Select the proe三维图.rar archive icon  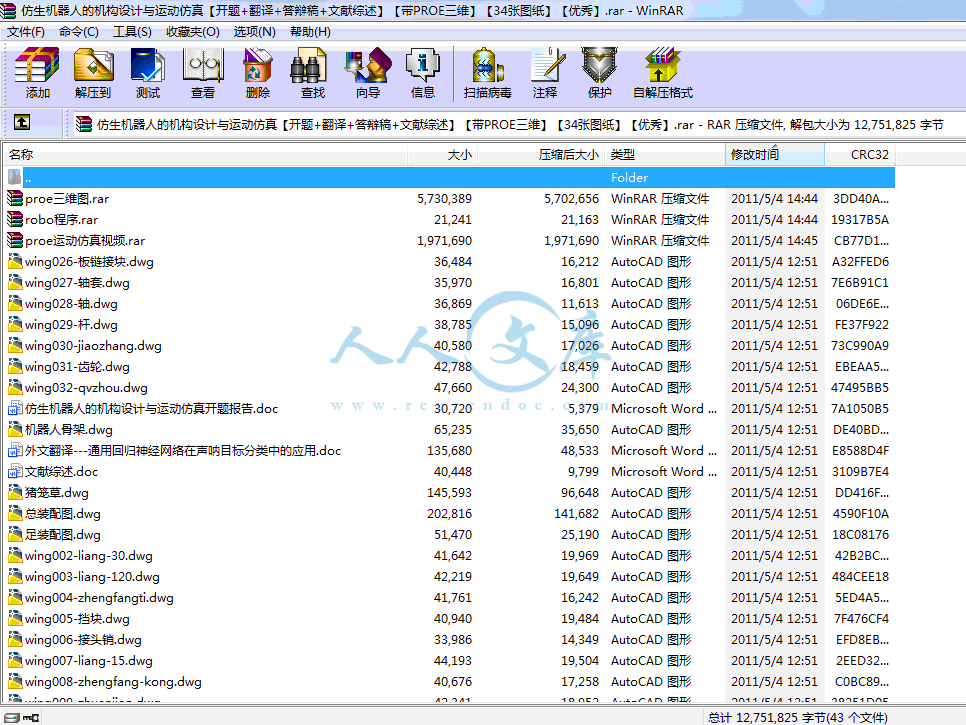click(x=15, y=198)
